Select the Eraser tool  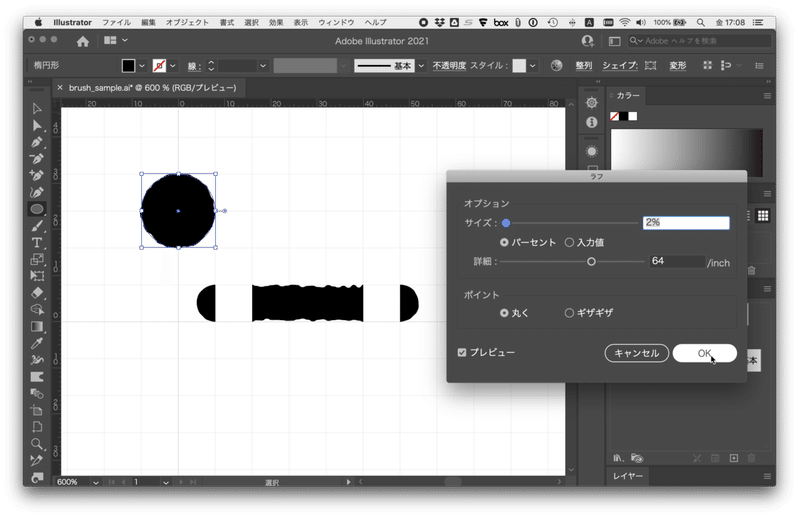[37, 293]
